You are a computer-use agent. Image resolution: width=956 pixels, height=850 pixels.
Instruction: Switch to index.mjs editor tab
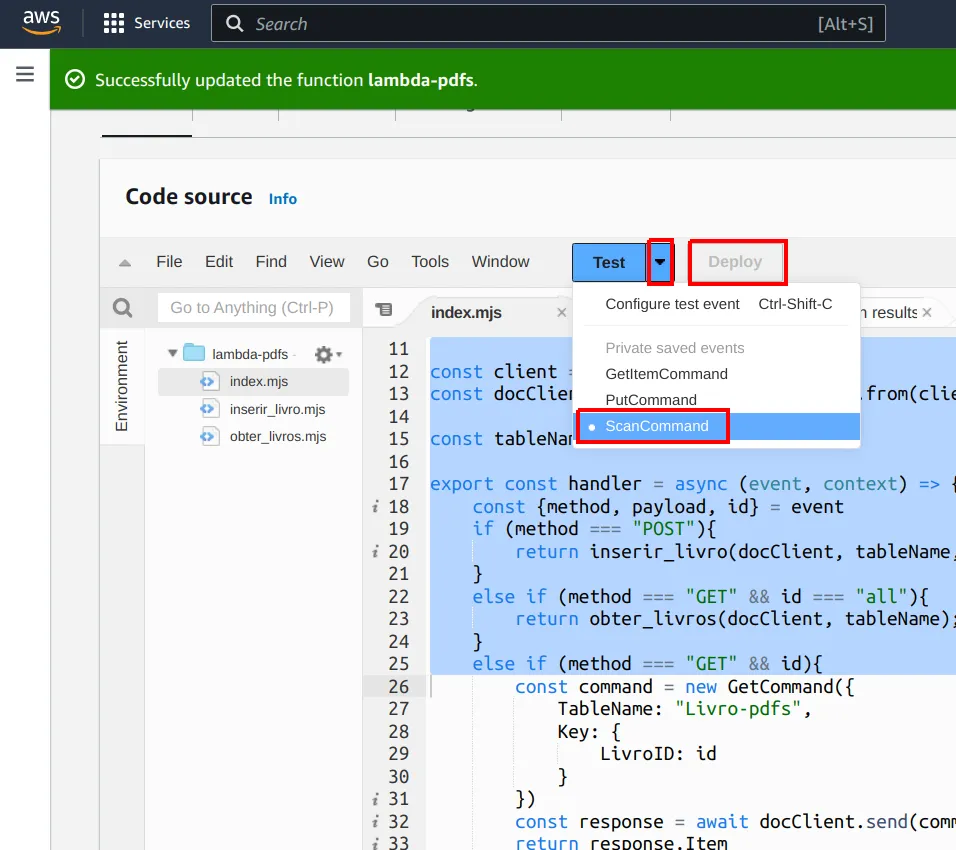tap(466, 313)
